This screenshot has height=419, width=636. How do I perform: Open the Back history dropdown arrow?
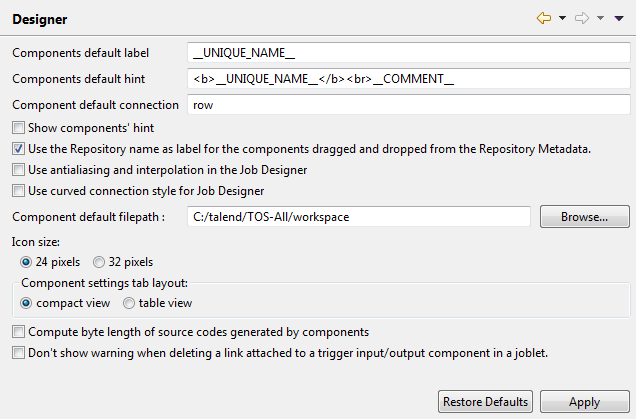click(x=562, y=18)
